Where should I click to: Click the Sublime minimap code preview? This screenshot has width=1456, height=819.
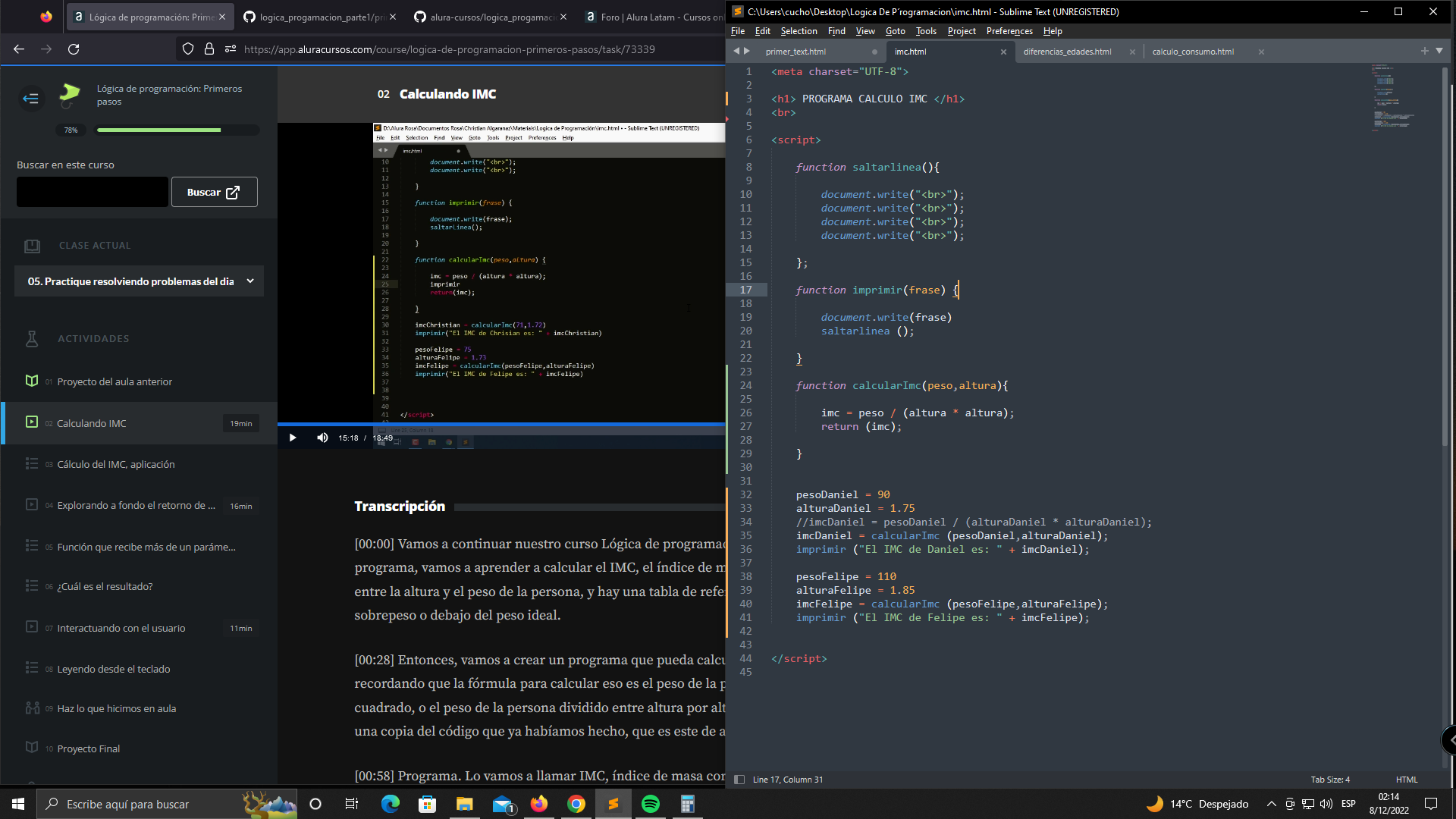point(1394,99)
